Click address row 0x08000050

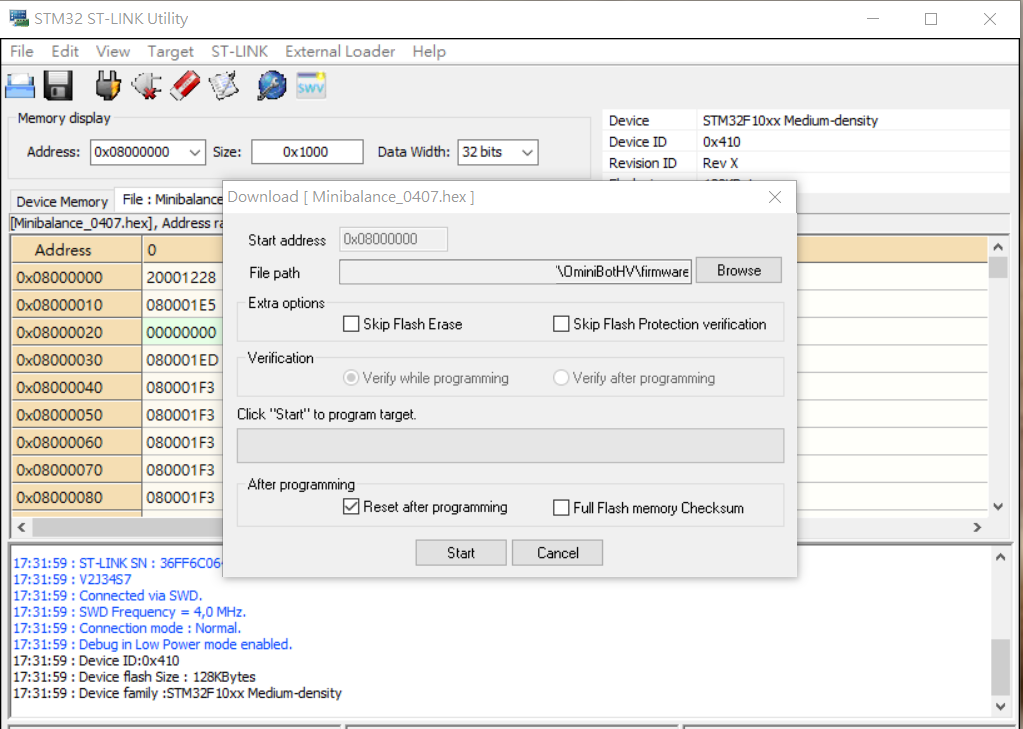(x=76, y=414)
